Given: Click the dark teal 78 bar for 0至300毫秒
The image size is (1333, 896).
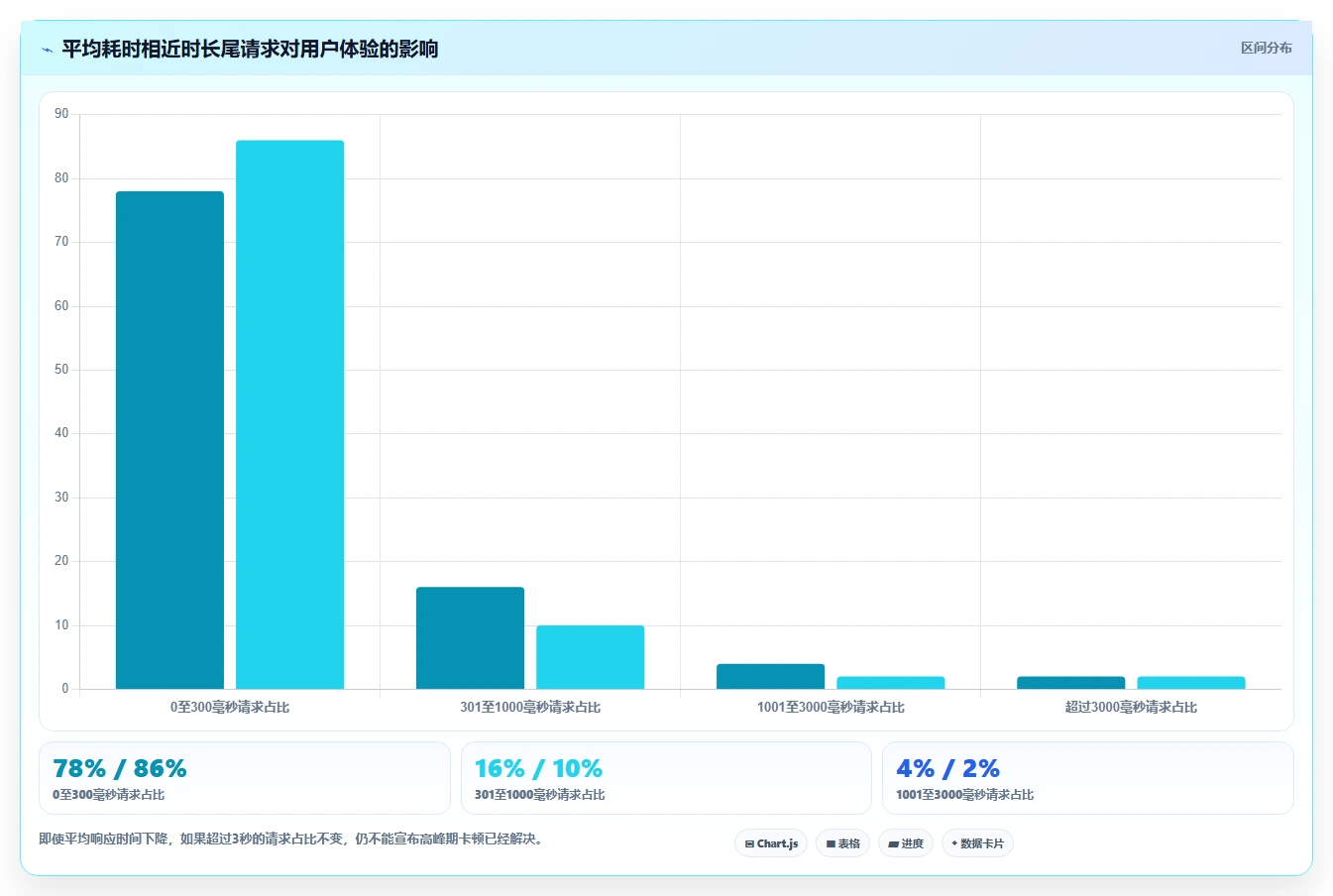Looking at the screenshot, I should coord(169,440).
